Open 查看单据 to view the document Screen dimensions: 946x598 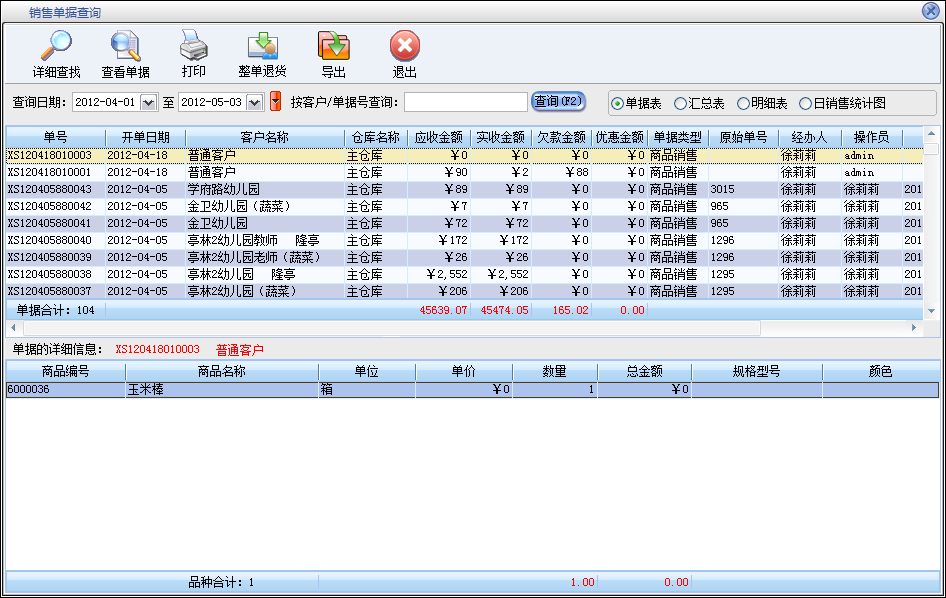tap(126, 47)
